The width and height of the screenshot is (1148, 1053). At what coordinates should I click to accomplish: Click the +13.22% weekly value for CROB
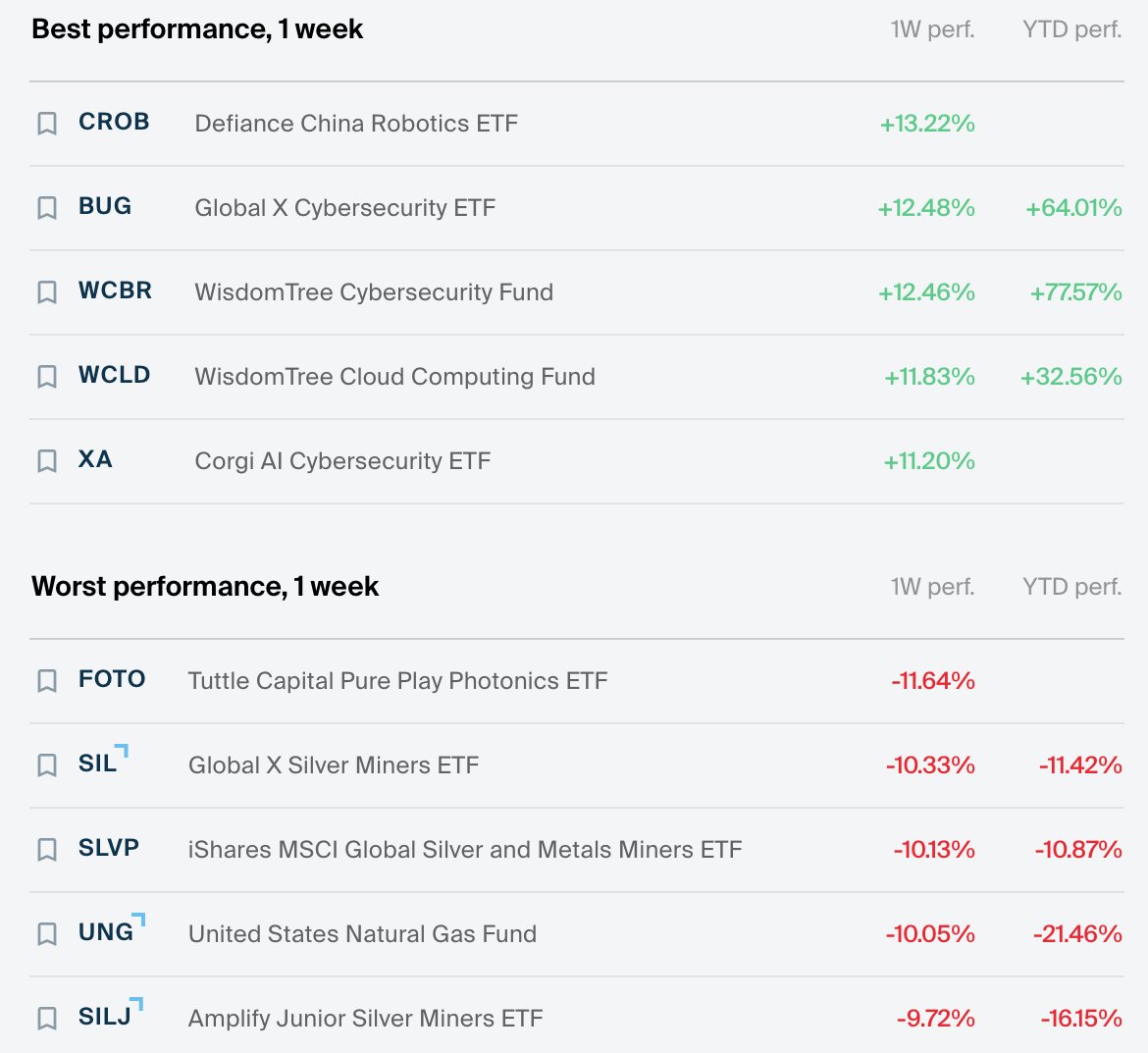[x=927, y=123]
